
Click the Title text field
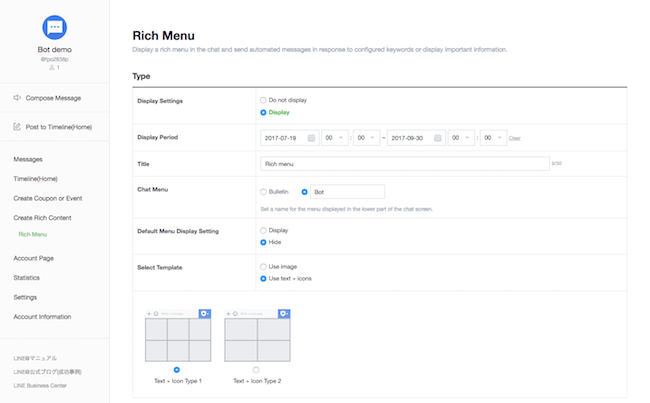click(404, 162)
